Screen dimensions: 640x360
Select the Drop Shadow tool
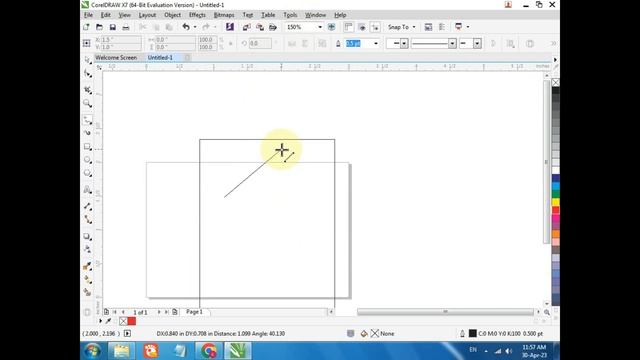[87, 236]
